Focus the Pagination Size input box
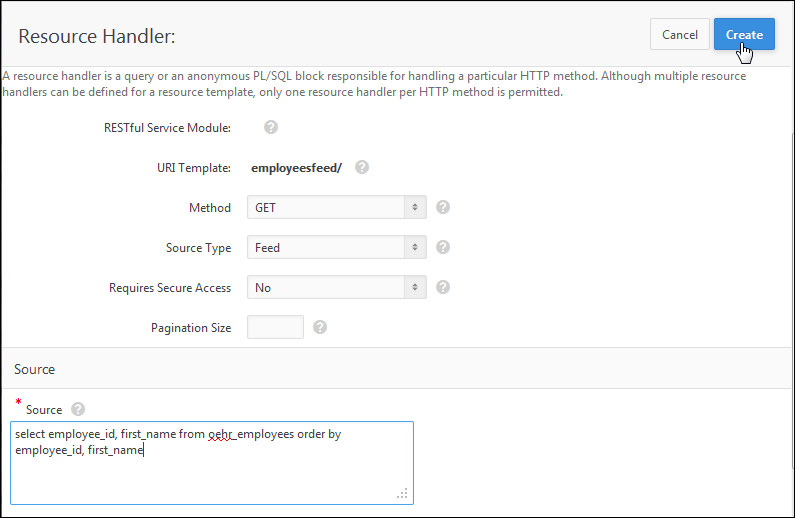This screenshot has width=795, height=518. (x=275, y=327)
